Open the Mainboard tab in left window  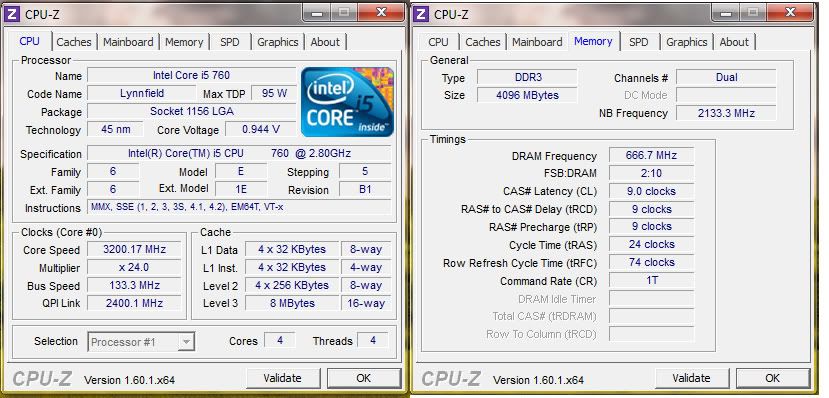pyautogui.click(x=128, y=42)
